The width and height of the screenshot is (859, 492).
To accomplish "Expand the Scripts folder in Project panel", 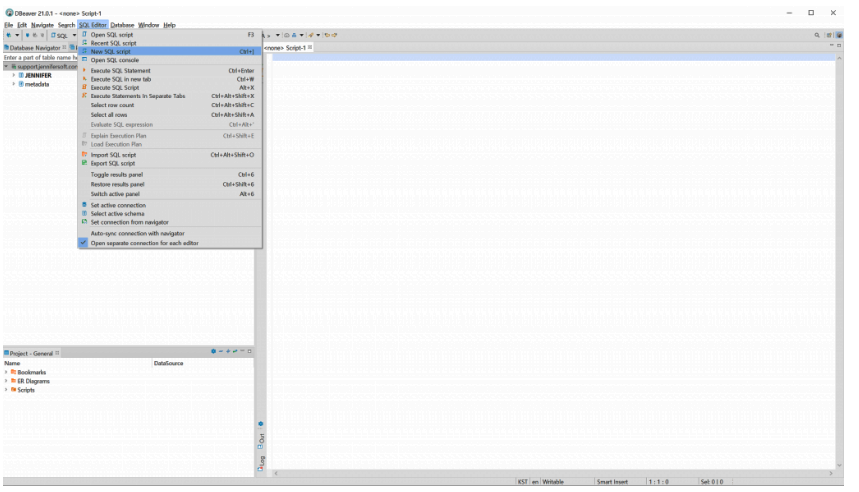I will [5, 389].
